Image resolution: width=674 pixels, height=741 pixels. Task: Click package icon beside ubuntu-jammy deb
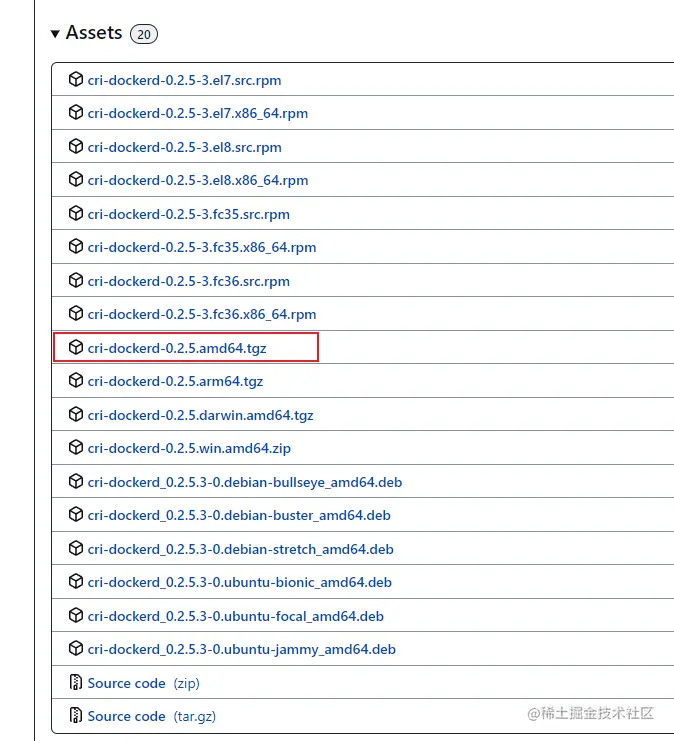tap(76, 648)
